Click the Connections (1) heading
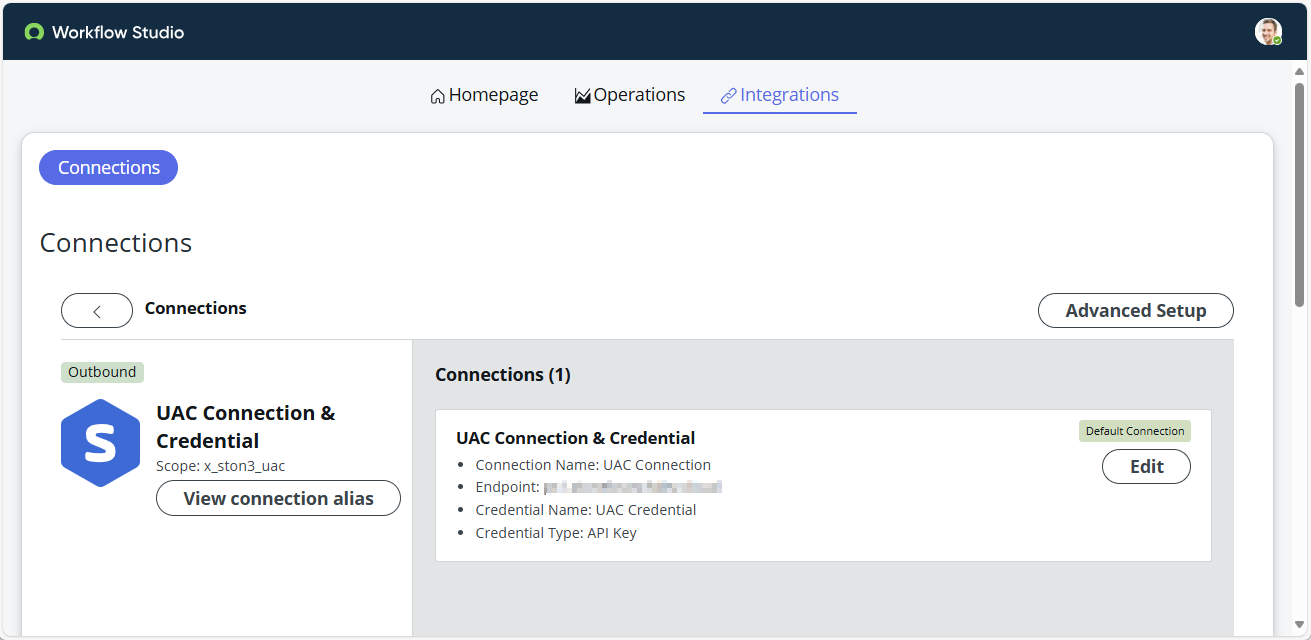1311x640 pixels. (503, 375)
